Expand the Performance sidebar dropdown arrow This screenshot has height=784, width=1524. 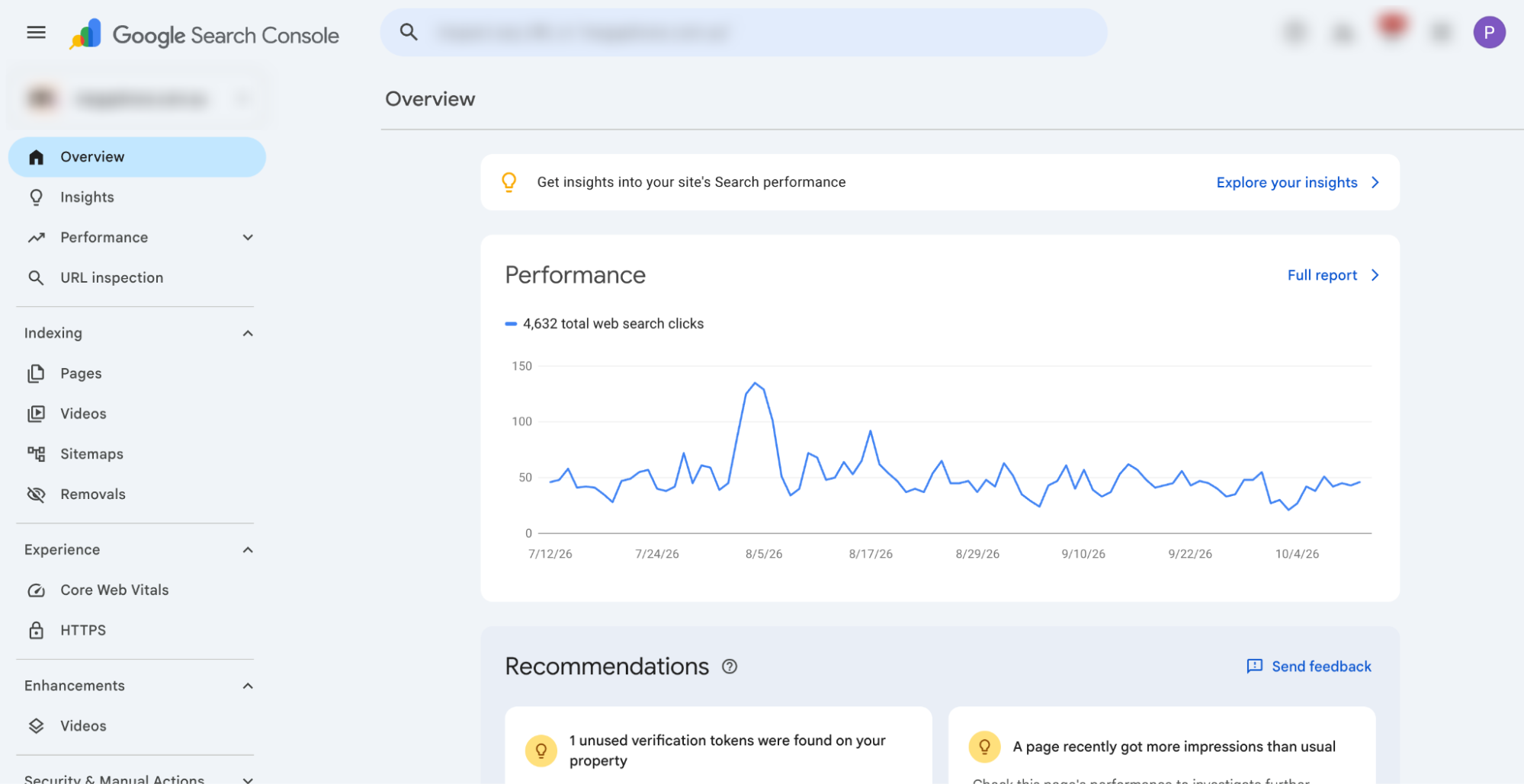(x=248, y=238)
